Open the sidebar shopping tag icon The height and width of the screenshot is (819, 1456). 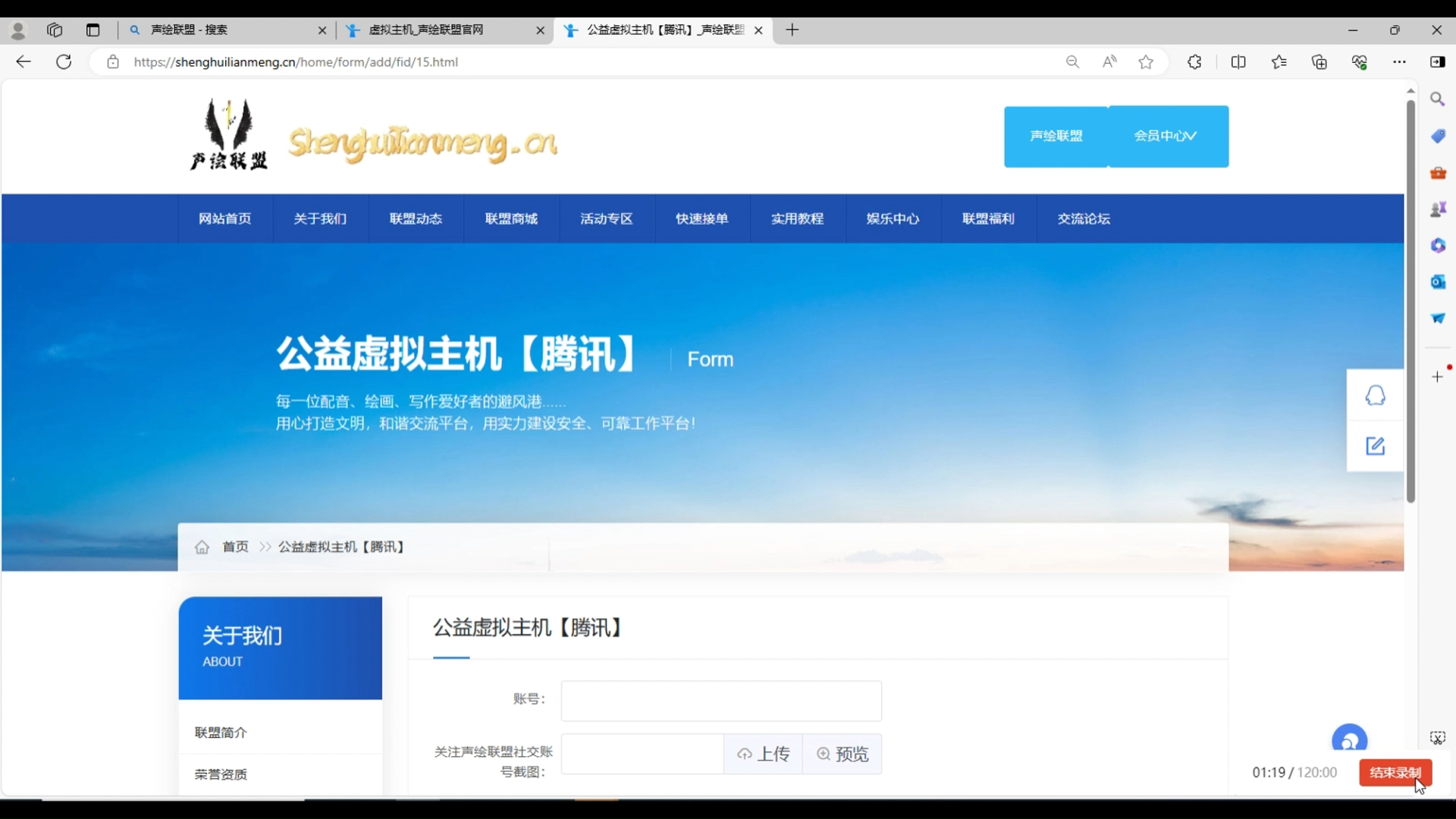point(1438,136)
